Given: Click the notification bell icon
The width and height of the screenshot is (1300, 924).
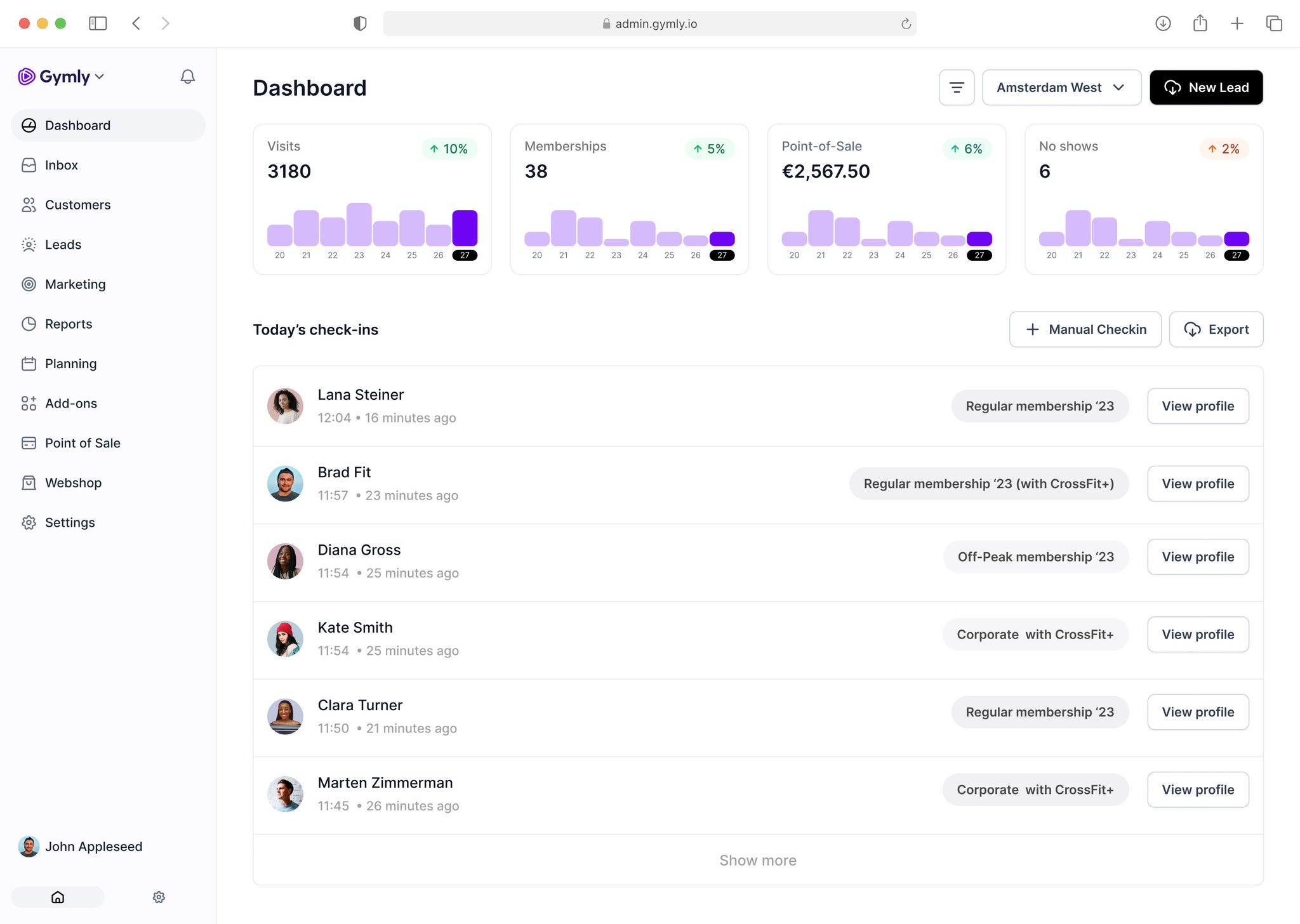Looking at the screenshot, I should tap(187, 76).
